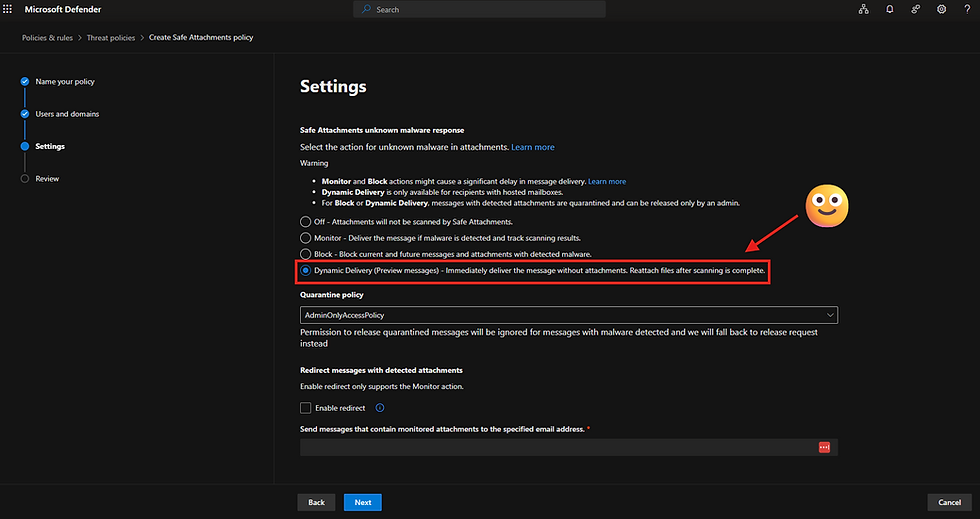Click the red icon in the email address field
The width and height of the screenshot is (980, 519).
824,447
